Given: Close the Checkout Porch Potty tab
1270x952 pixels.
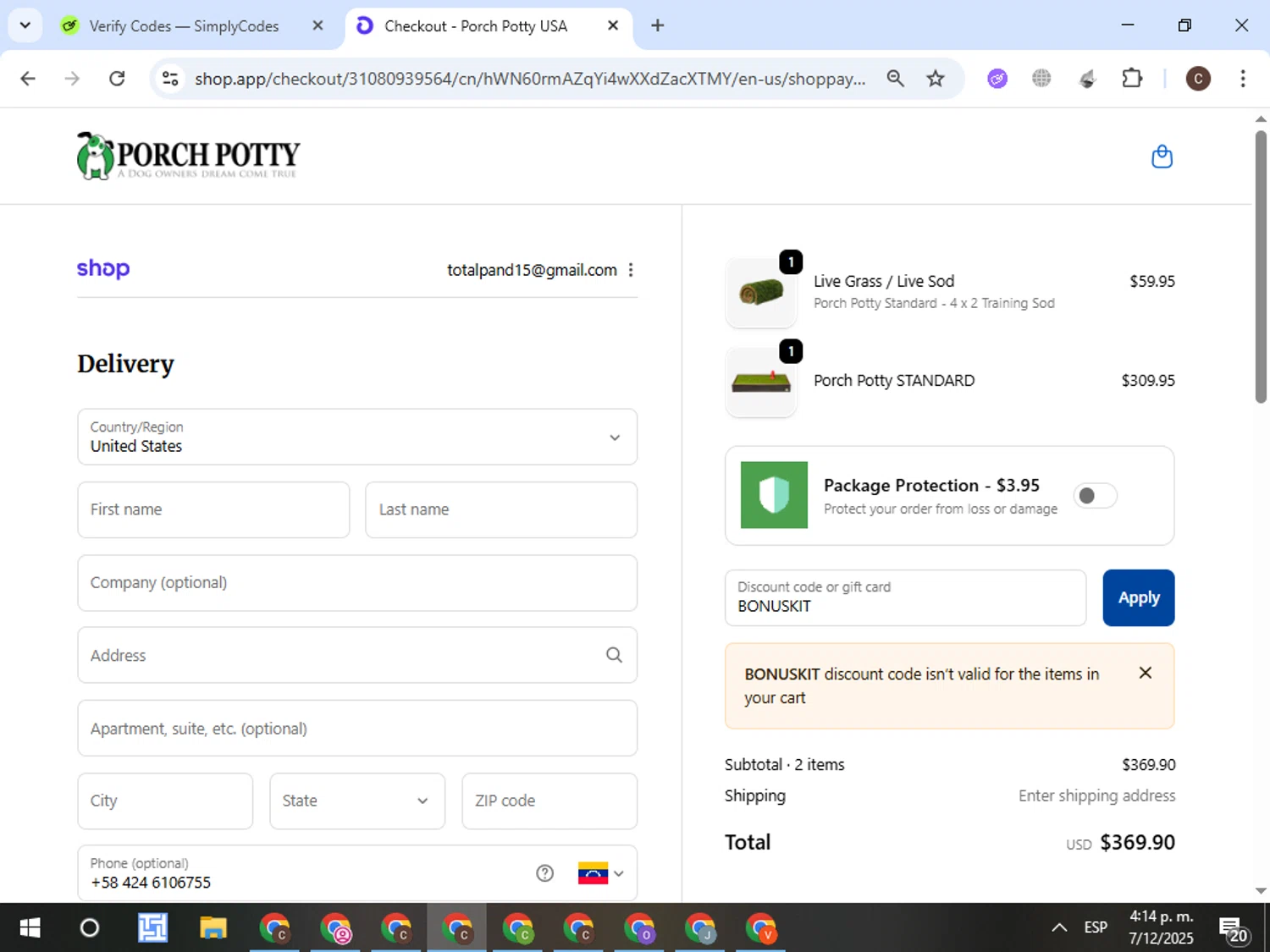Looking at the screenshot, I should [613, 25].
